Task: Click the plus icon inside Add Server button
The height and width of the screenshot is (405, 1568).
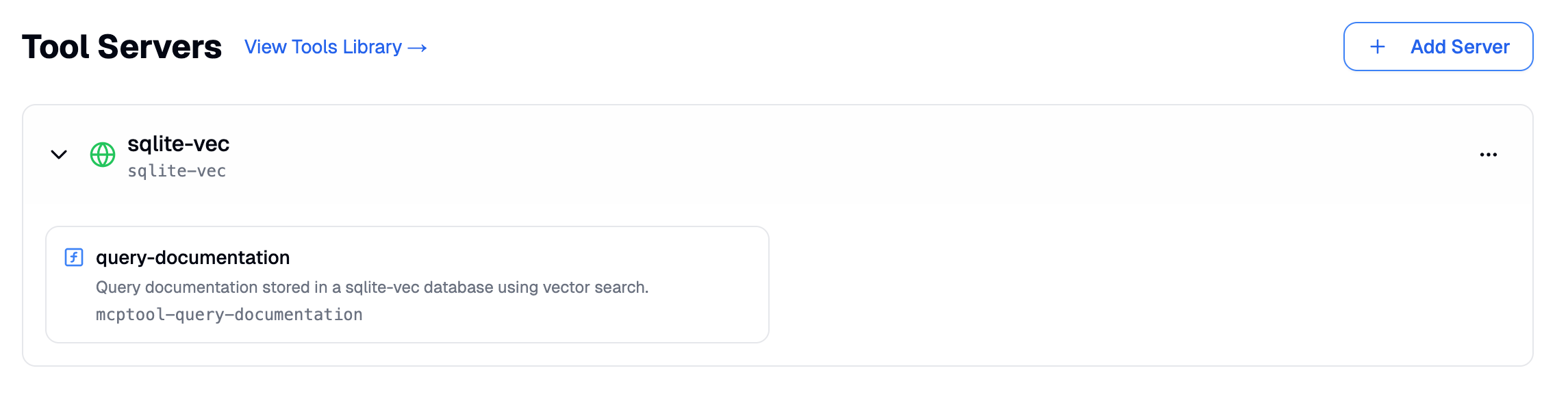Action: [1376, 47]
